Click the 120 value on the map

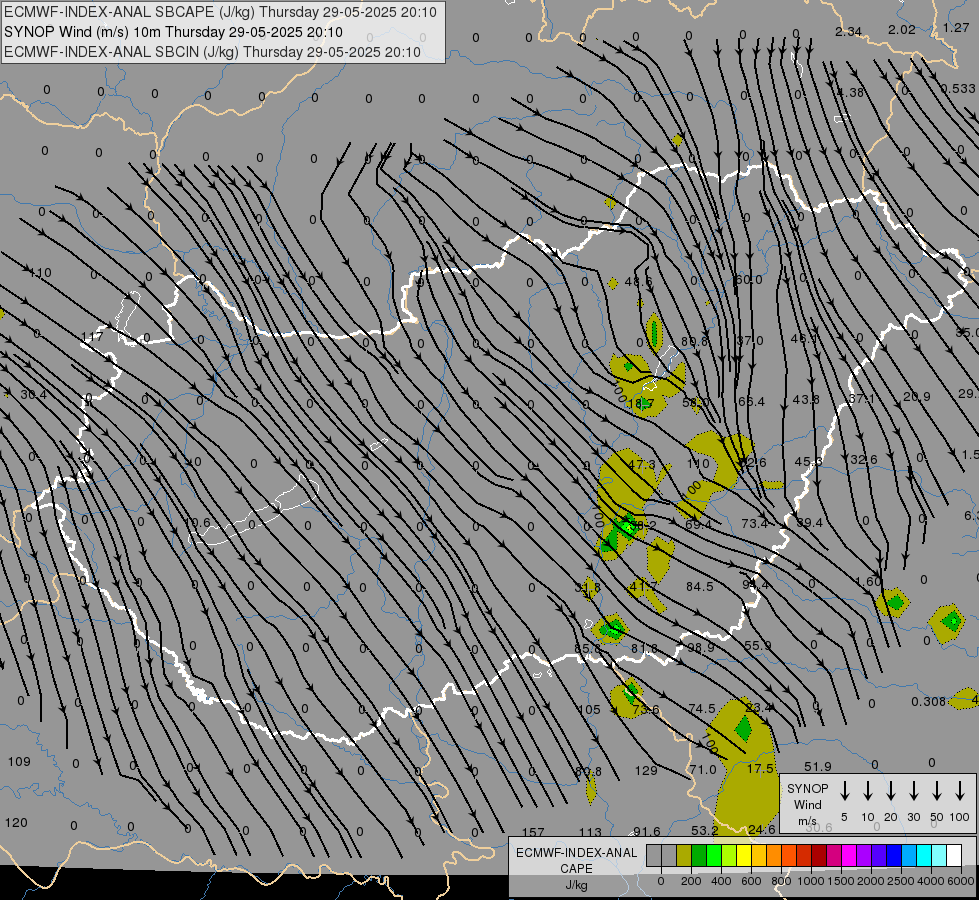tap(16, 823)
